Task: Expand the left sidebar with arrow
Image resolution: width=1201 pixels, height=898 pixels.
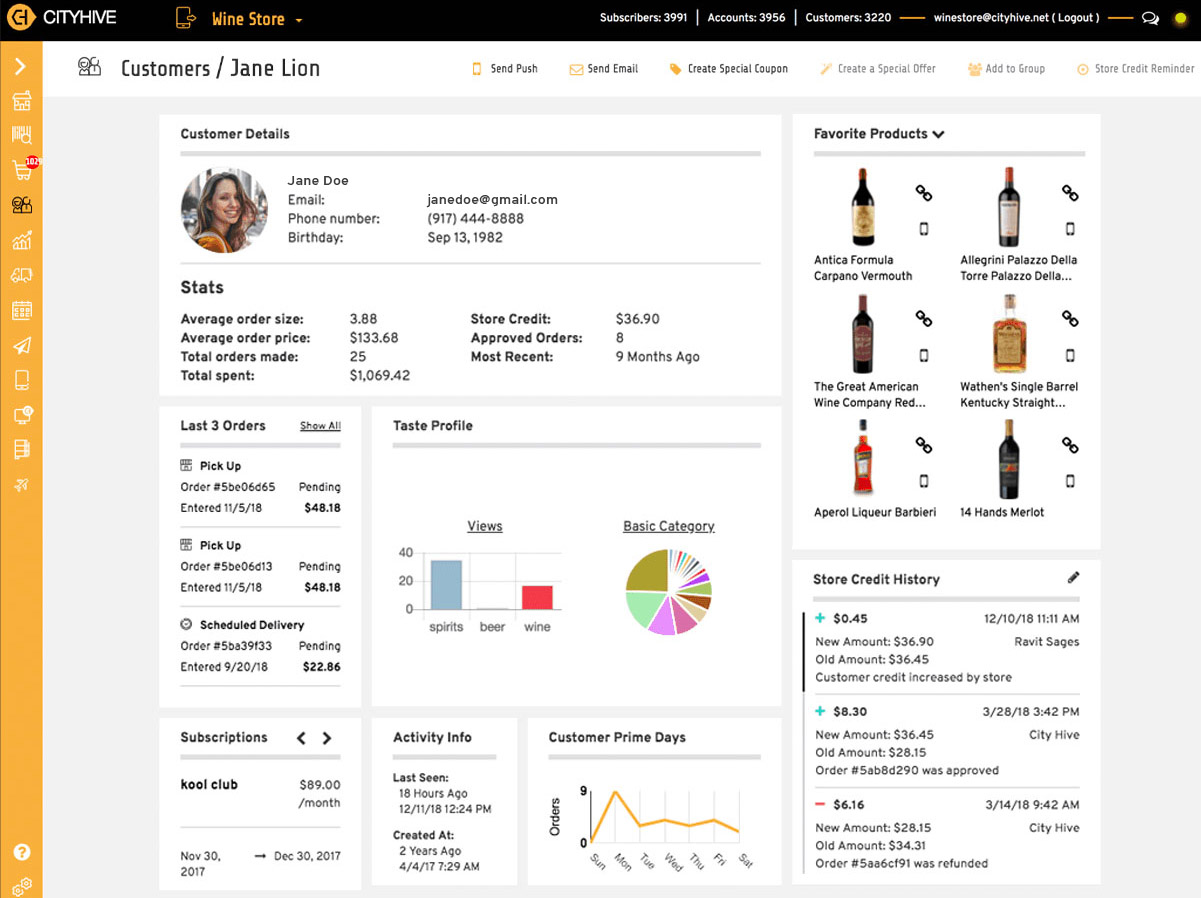Action: click(21, 67)
